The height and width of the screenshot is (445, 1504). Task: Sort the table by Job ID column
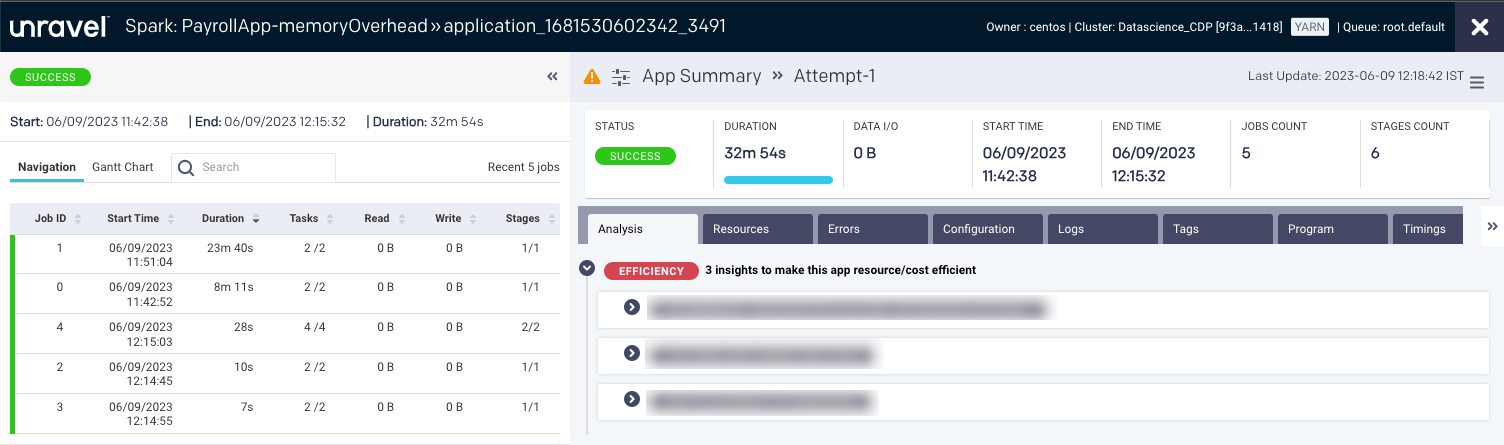coord(51,218)
